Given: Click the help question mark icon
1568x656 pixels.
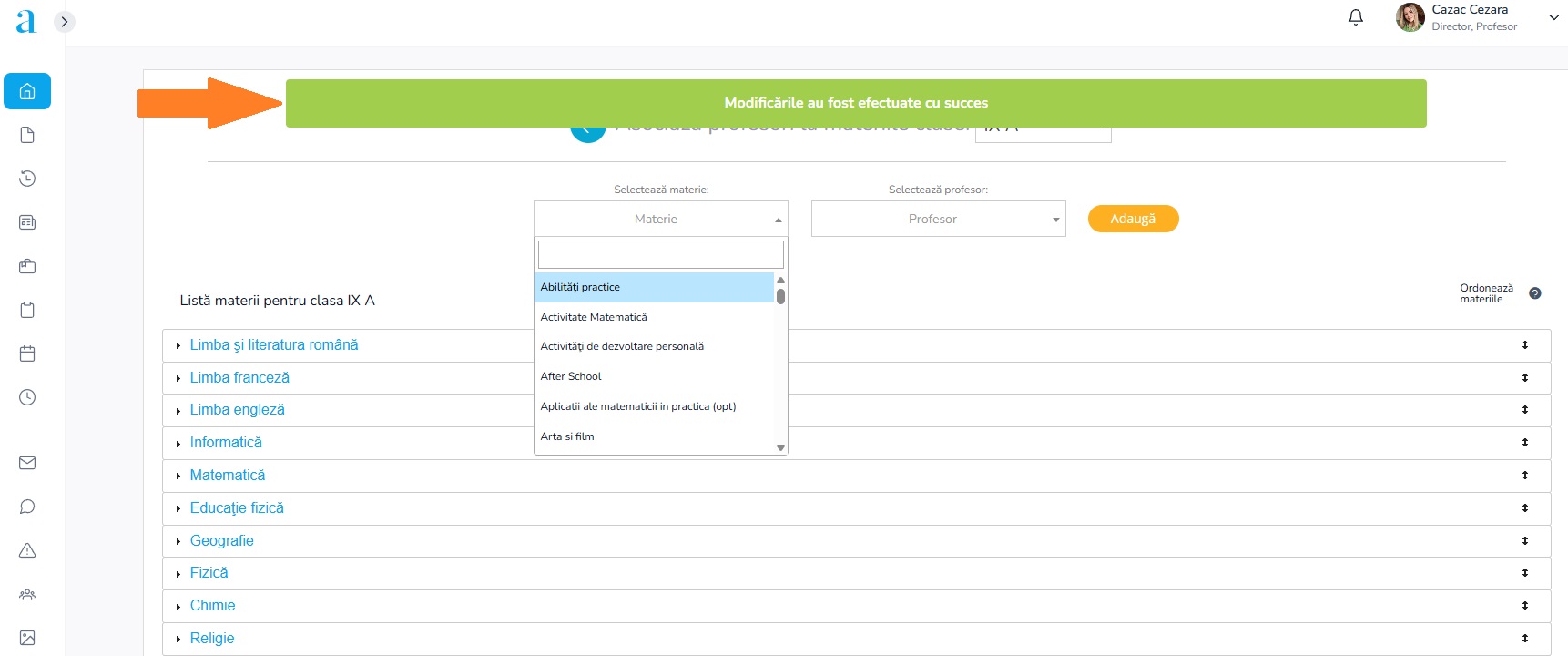Looking at the screenshot, I should tap(1534, 293).
